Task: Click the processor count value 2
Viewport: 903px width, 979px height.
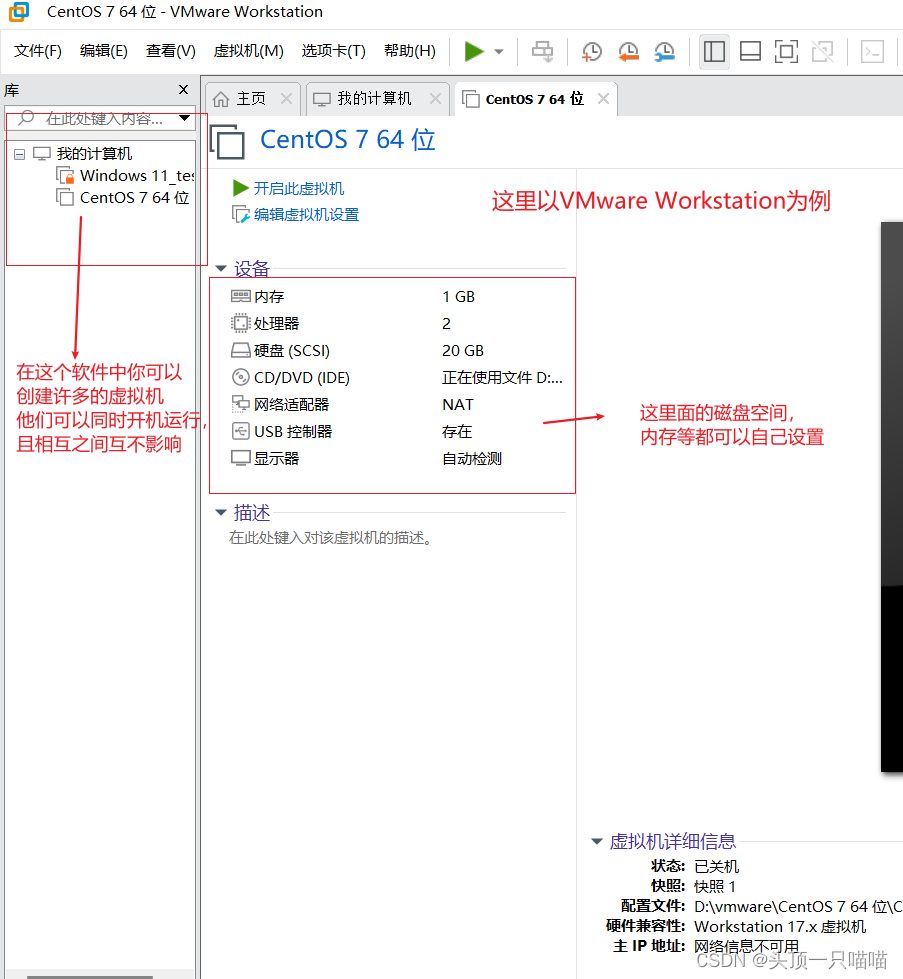Action: 447,323
